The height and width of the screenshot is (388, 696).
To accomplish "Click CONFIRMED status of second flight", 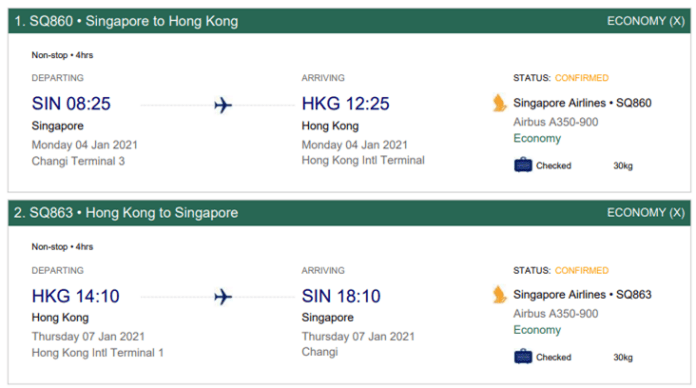I will [581, 270].
